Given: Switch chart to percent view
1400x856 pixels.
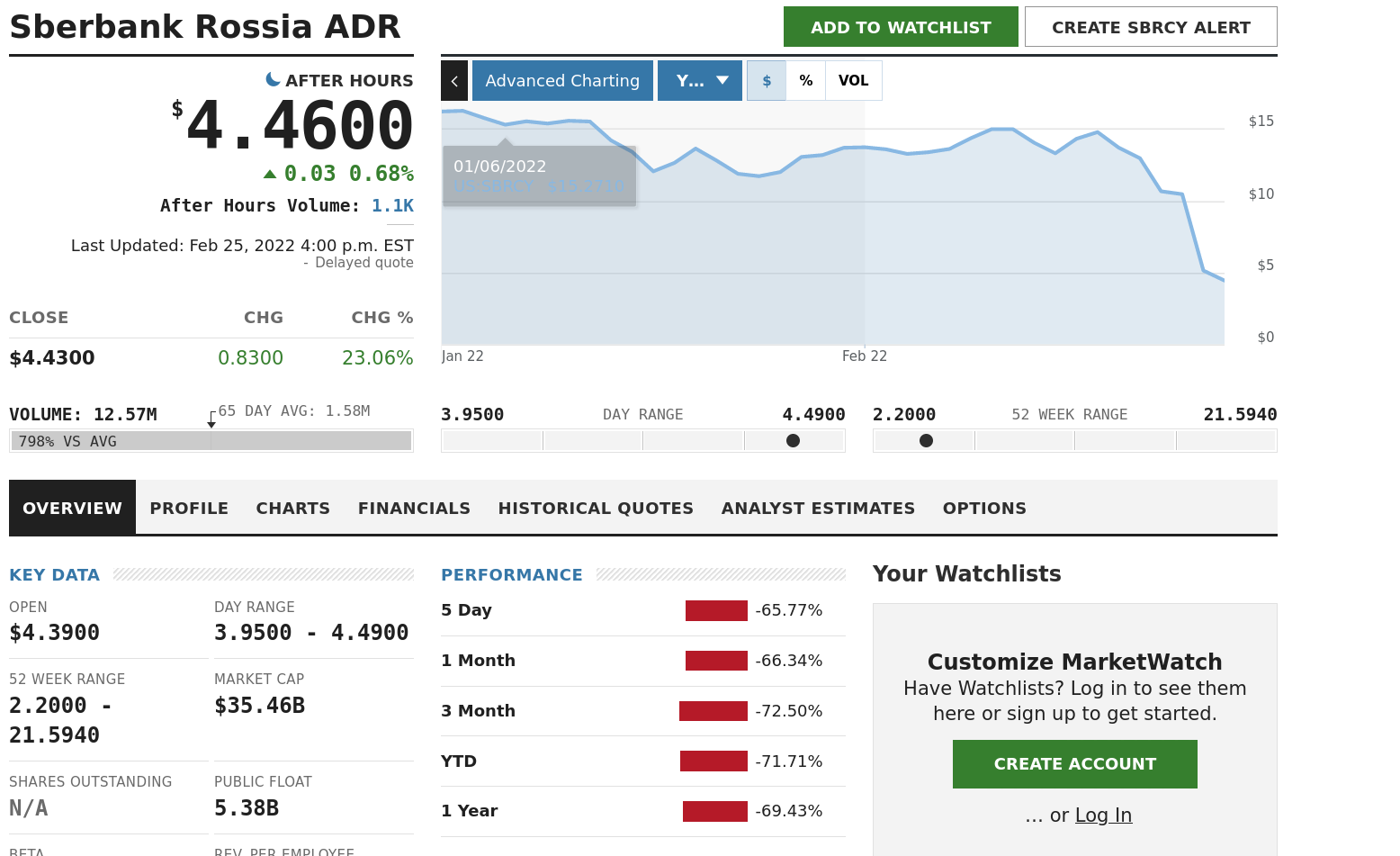Looking at the screenshot, I should pyautogui.click(x=806, y=81).
